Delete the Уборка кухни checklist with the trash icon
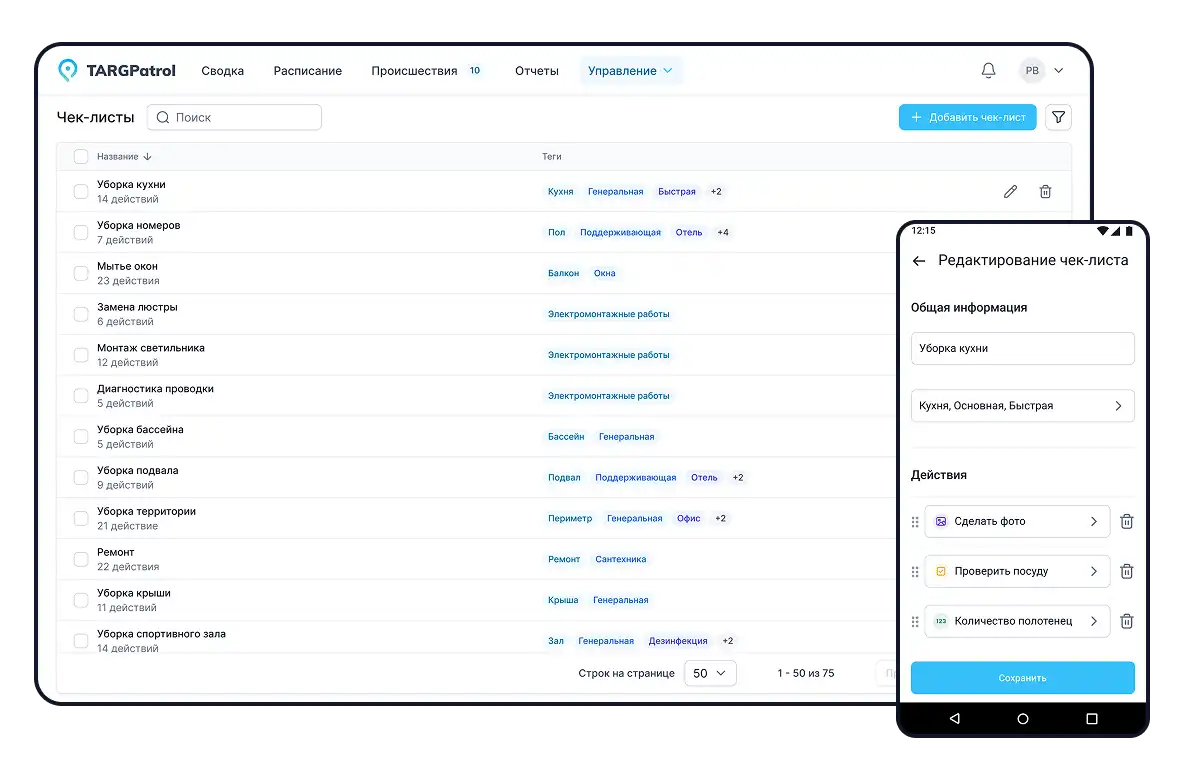Image resolution: width=1184 pixels, height=772 pixels. pos(1045,191)
